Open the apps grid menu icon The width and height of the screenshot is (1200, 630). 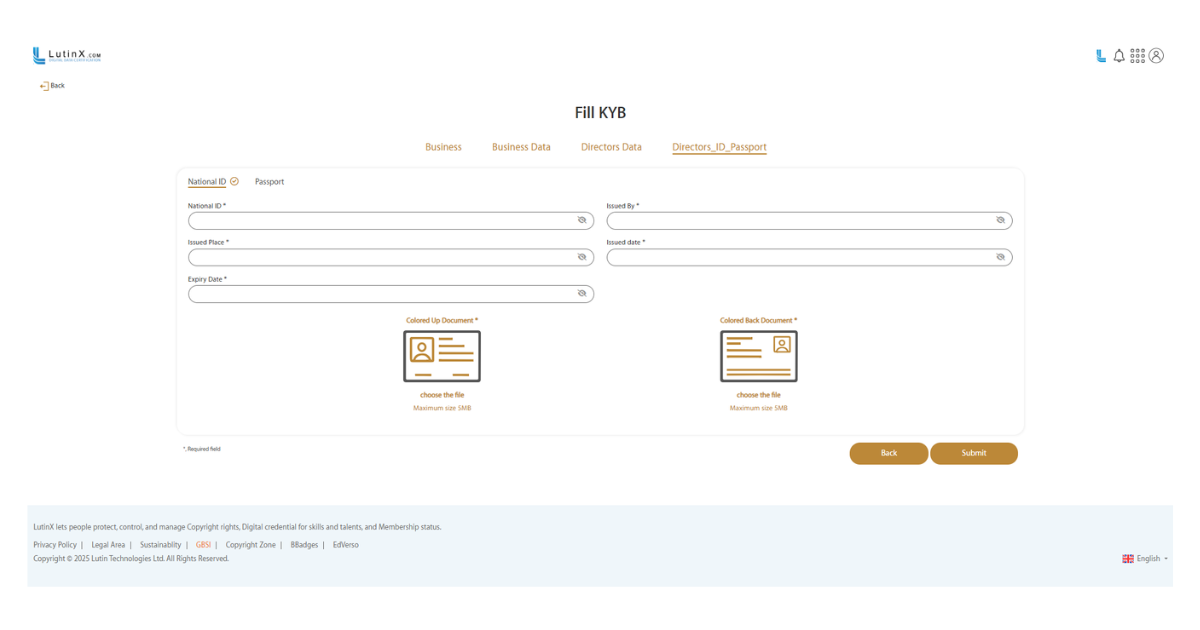tap(1137, 56)
